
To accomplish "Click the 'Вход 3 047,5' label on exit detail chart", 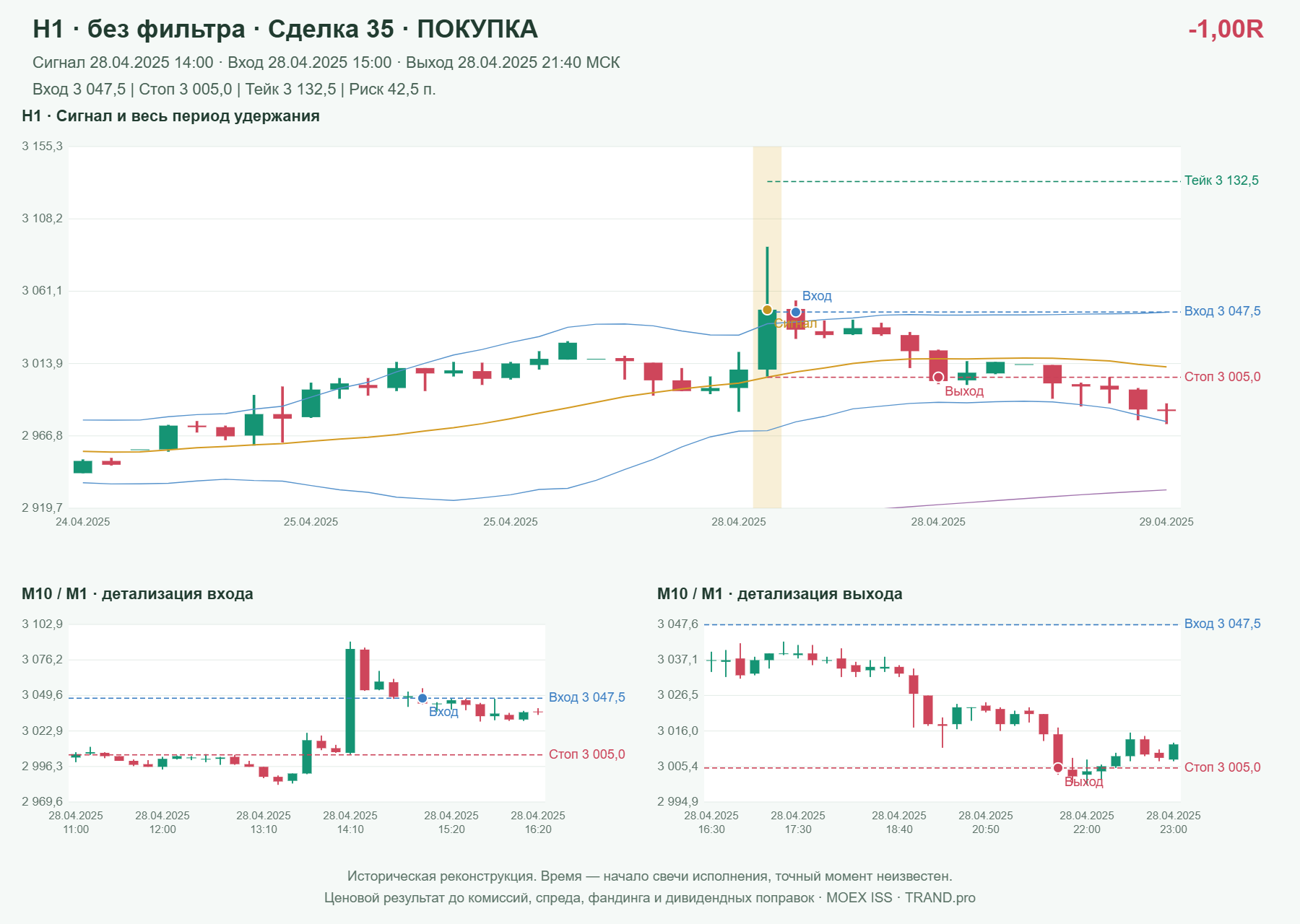I will click(x=1222, y=624).
